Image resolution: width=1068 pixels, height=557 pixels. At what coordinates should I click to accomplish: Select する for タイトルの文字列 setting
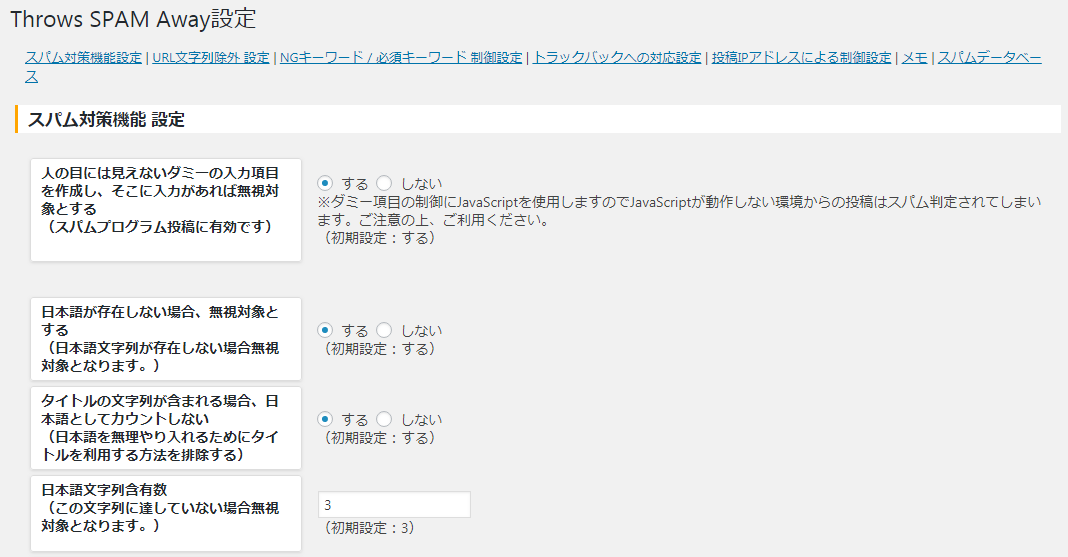coord(325,419)
